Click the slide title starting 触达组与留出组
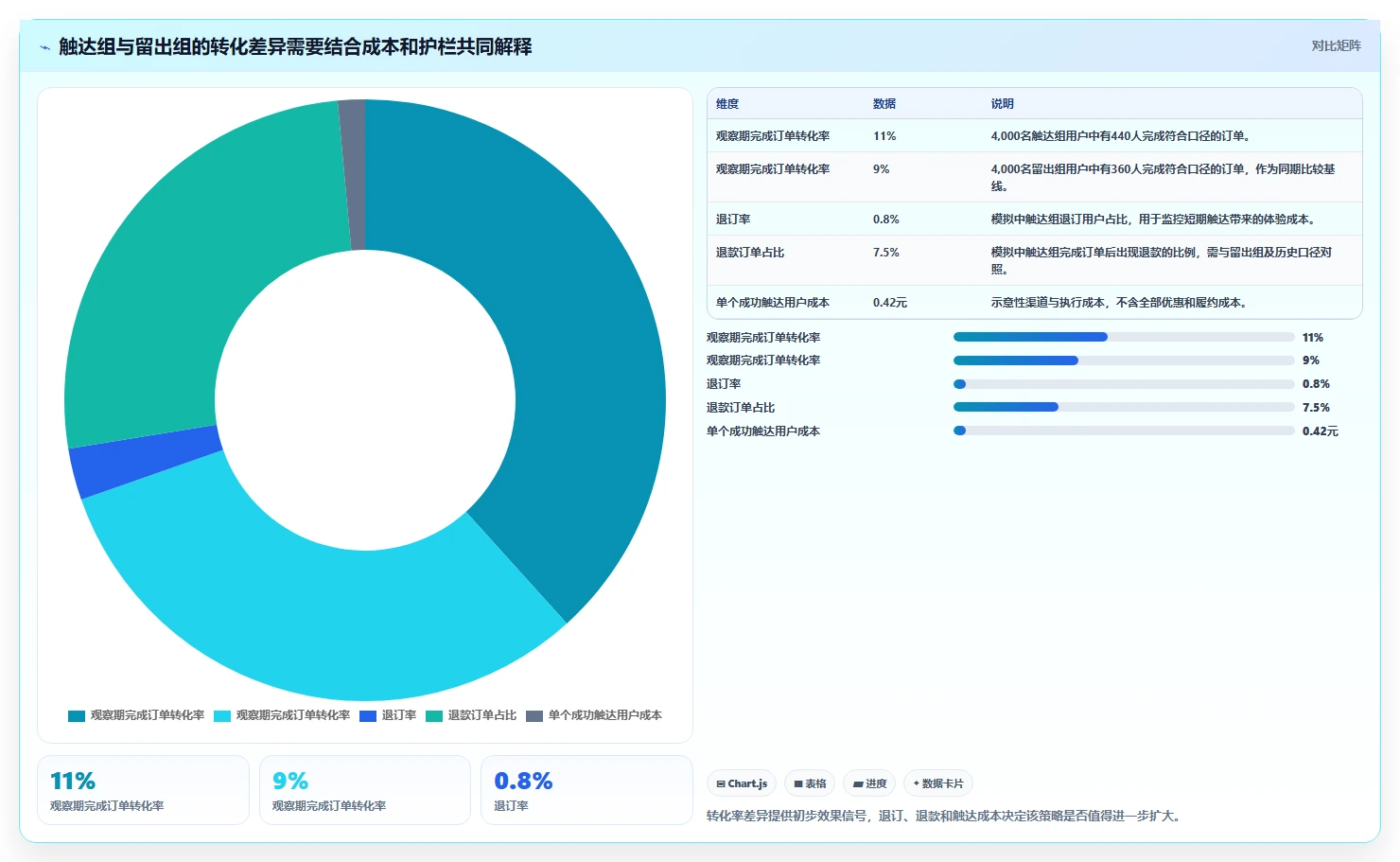Screen dimensions: 1400x862 point(295,46)
